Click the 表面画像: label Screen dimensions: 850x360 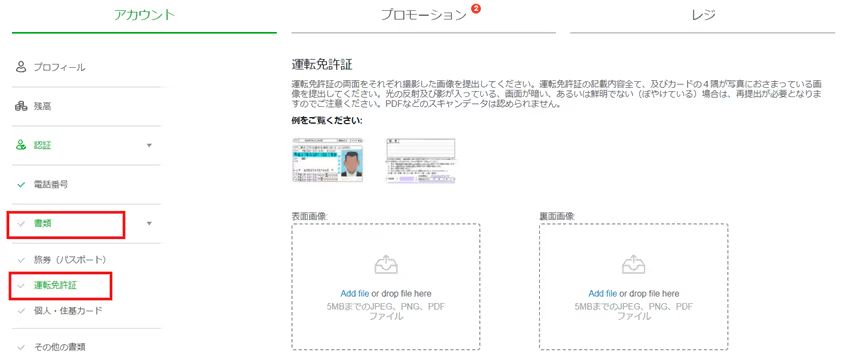click(310, 216)
